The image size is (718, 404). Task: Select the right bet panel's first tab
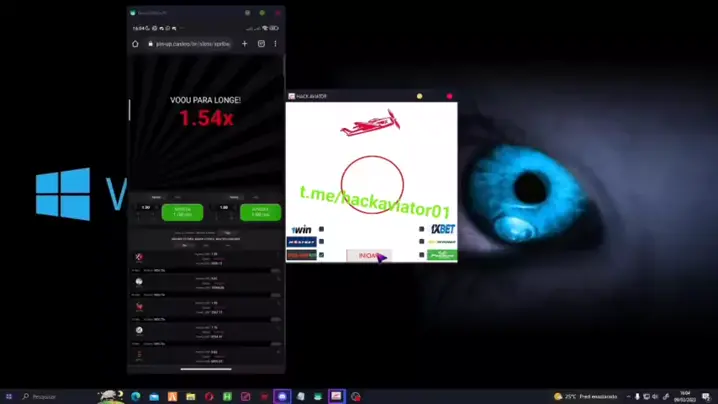pyautogui.click(x=234, y=197)
